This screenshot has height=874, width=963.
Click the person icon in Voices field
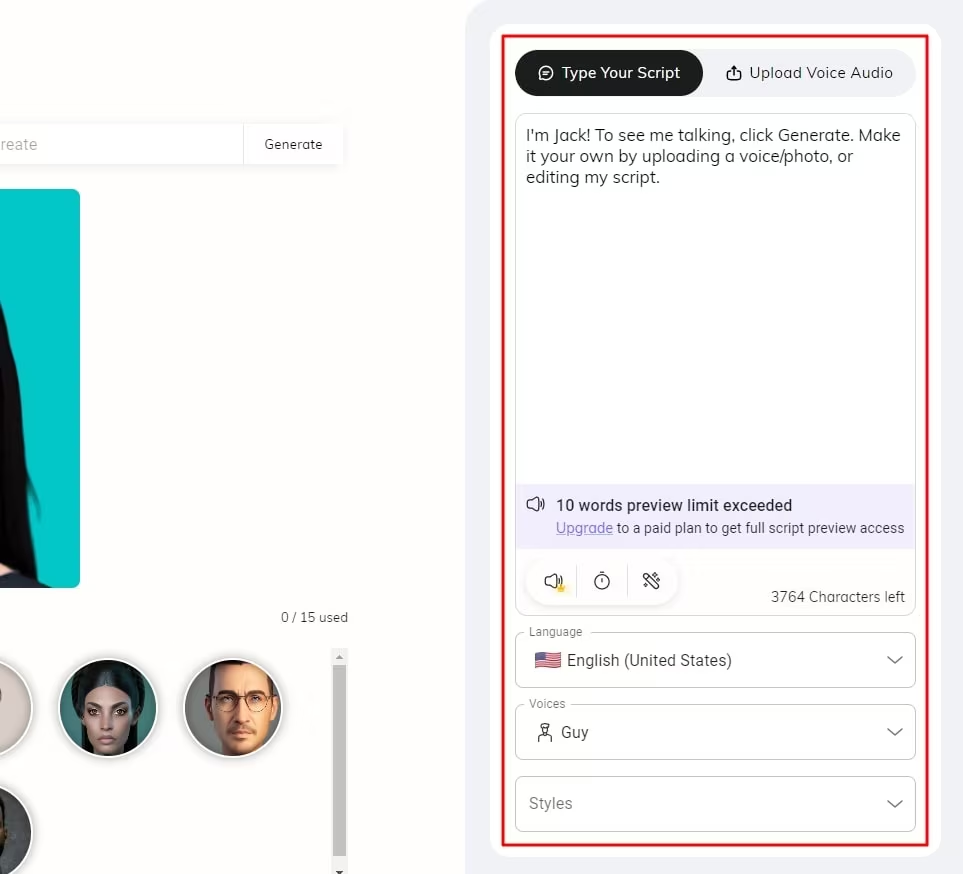tap(545, 732)
